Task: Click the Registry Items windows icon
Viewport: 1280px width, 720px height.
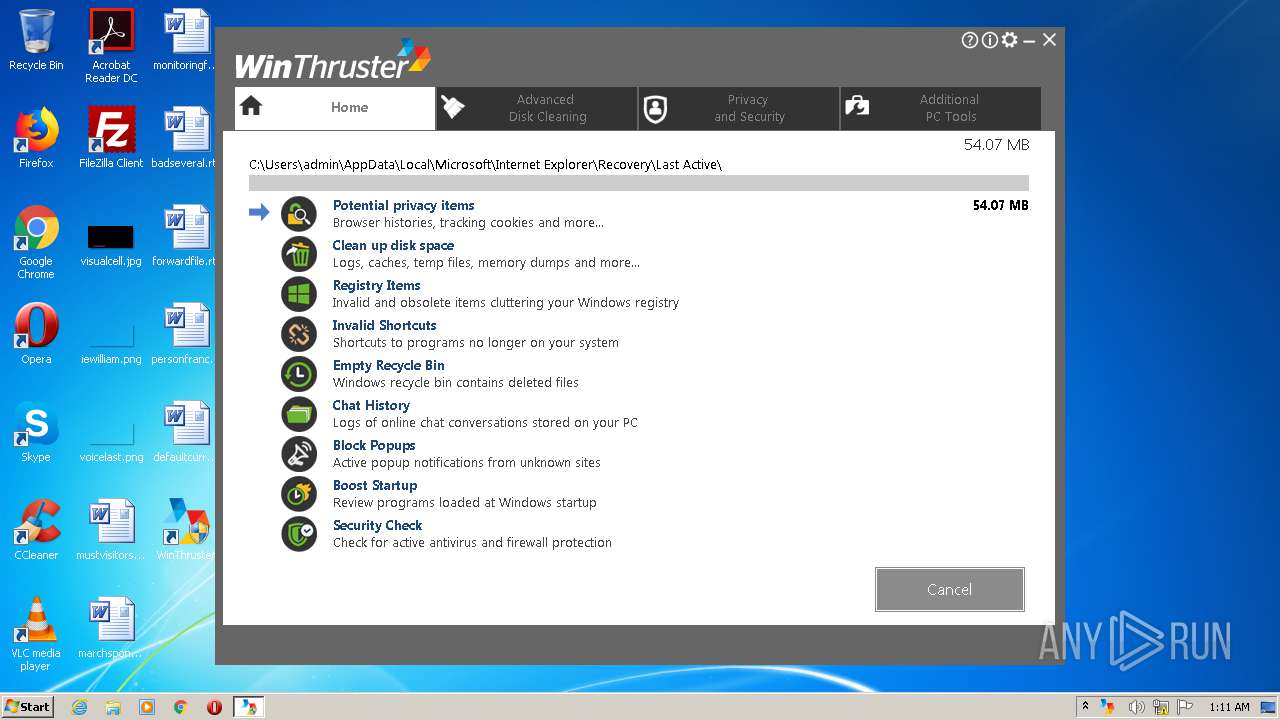Action: 299,294
